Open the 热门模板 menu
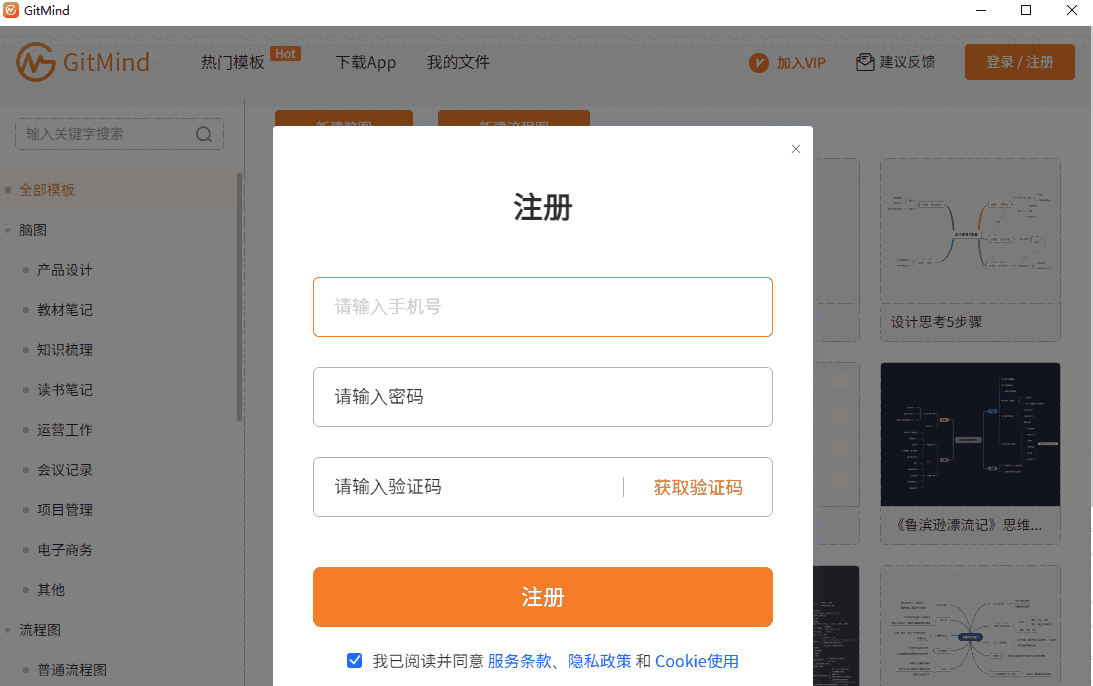This screenshot has width=1093, height=686. coord(233,62)
